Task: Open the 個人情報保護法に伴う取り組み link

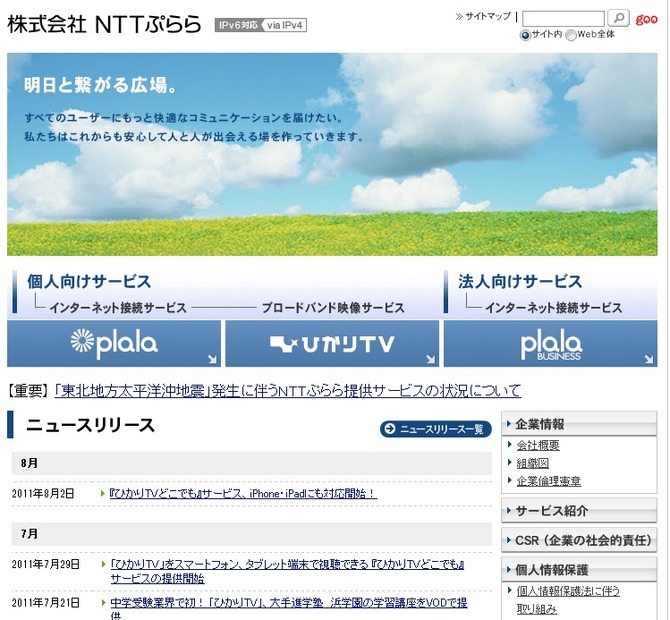Action: (x=568, y=600)
